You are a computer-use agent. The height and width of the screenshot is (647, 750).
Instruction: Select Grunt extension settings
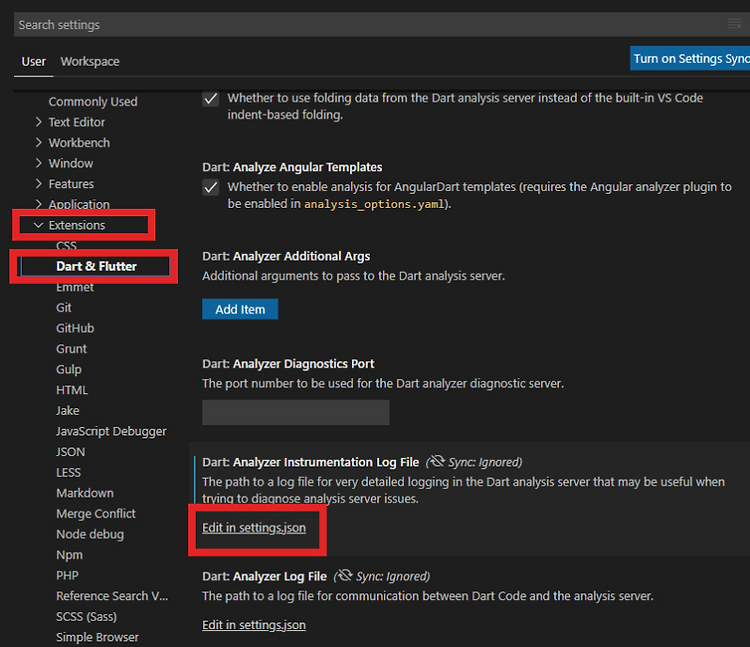[x=71, y=349]
